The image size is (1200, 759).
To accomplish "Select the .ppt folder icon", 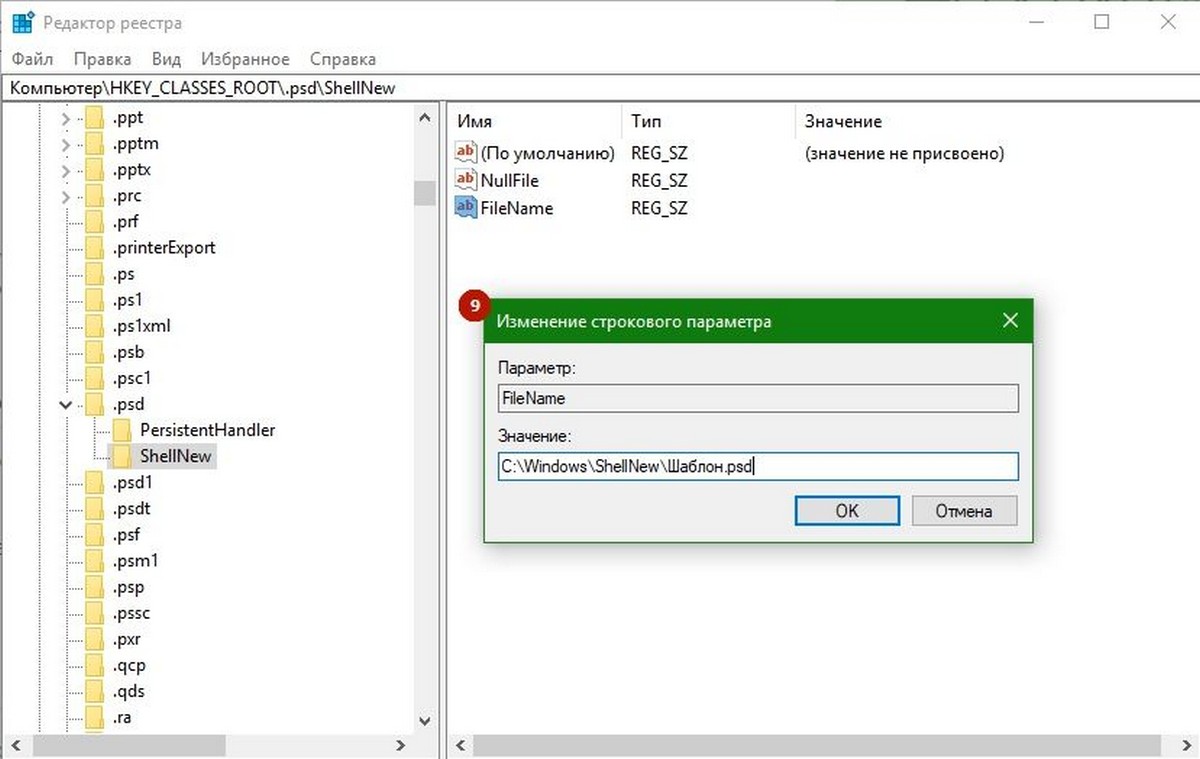I will 95,118.
